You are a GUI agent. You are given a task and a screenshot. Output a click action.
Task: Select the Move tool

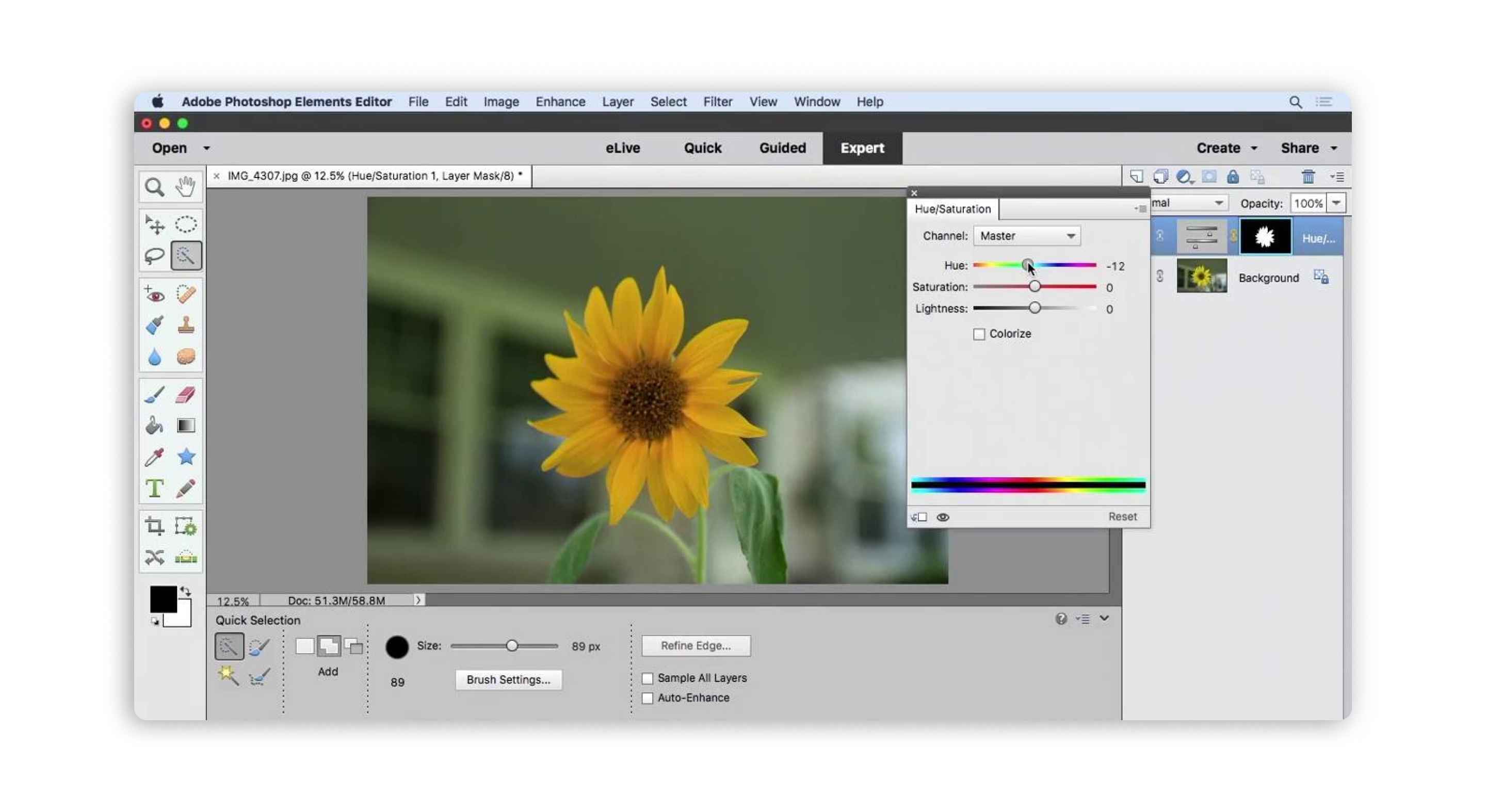pos(155,224)
